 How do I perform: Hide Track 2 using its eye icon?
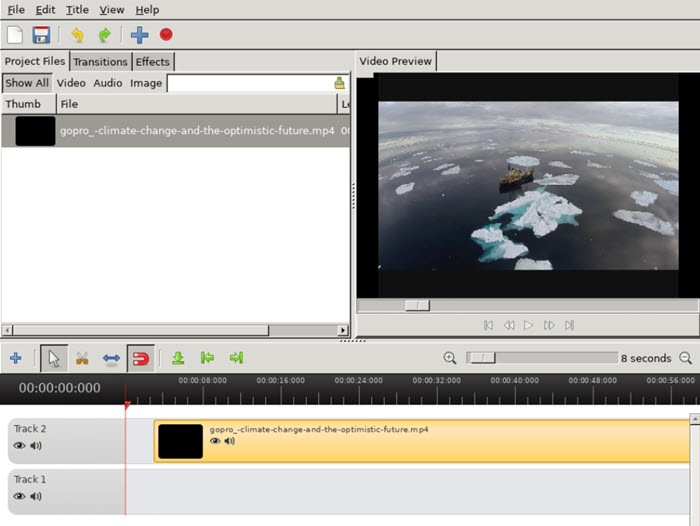tap(19, 446)
